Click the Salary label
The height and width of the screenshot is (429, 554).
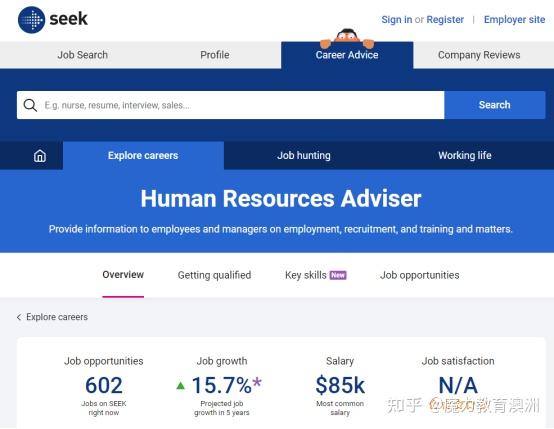click(340, 361)
